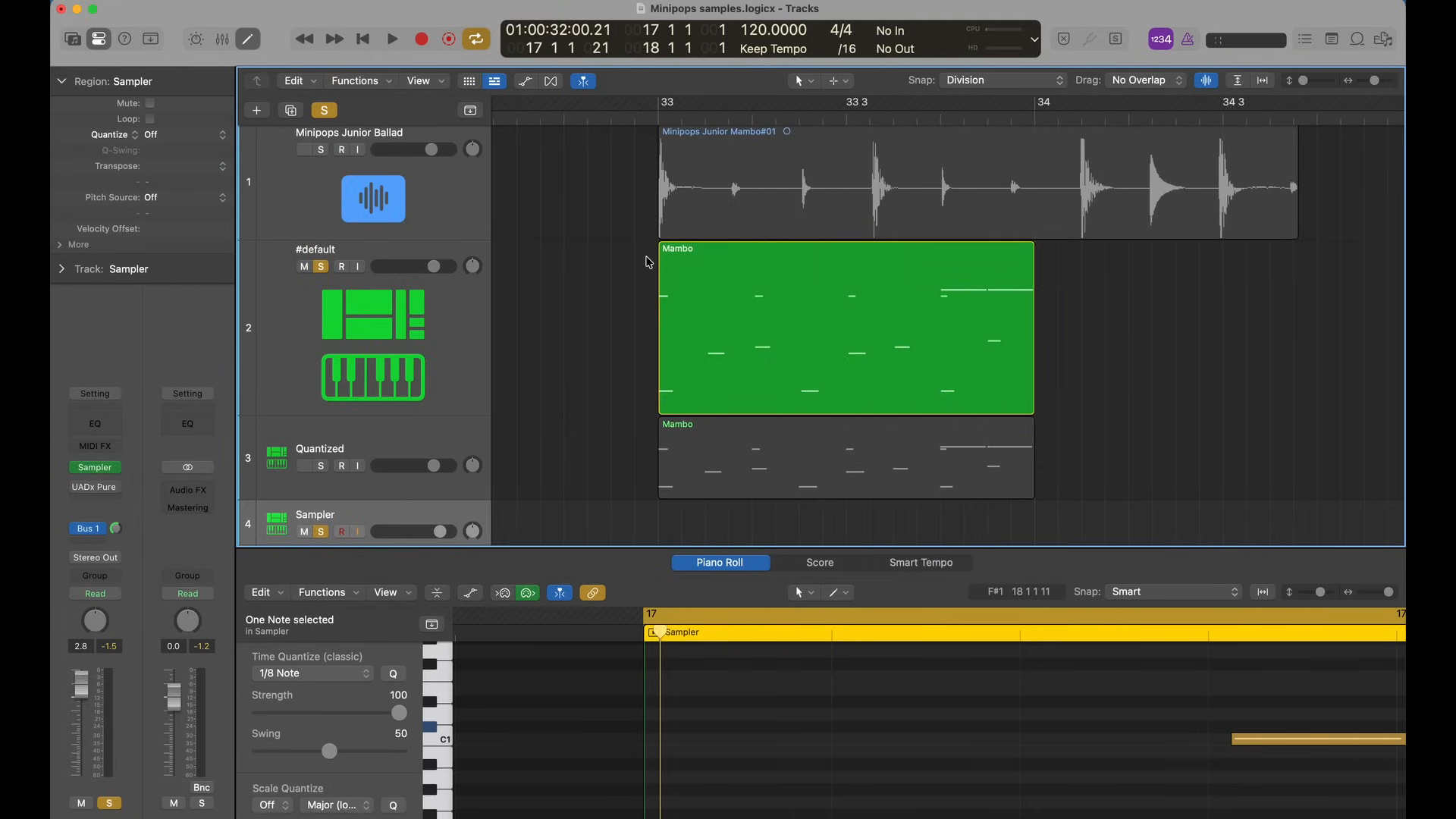This screenshot has width=1456, height=819.
Task: Open the Library icon in toolbar
Action: pos(73,39)
